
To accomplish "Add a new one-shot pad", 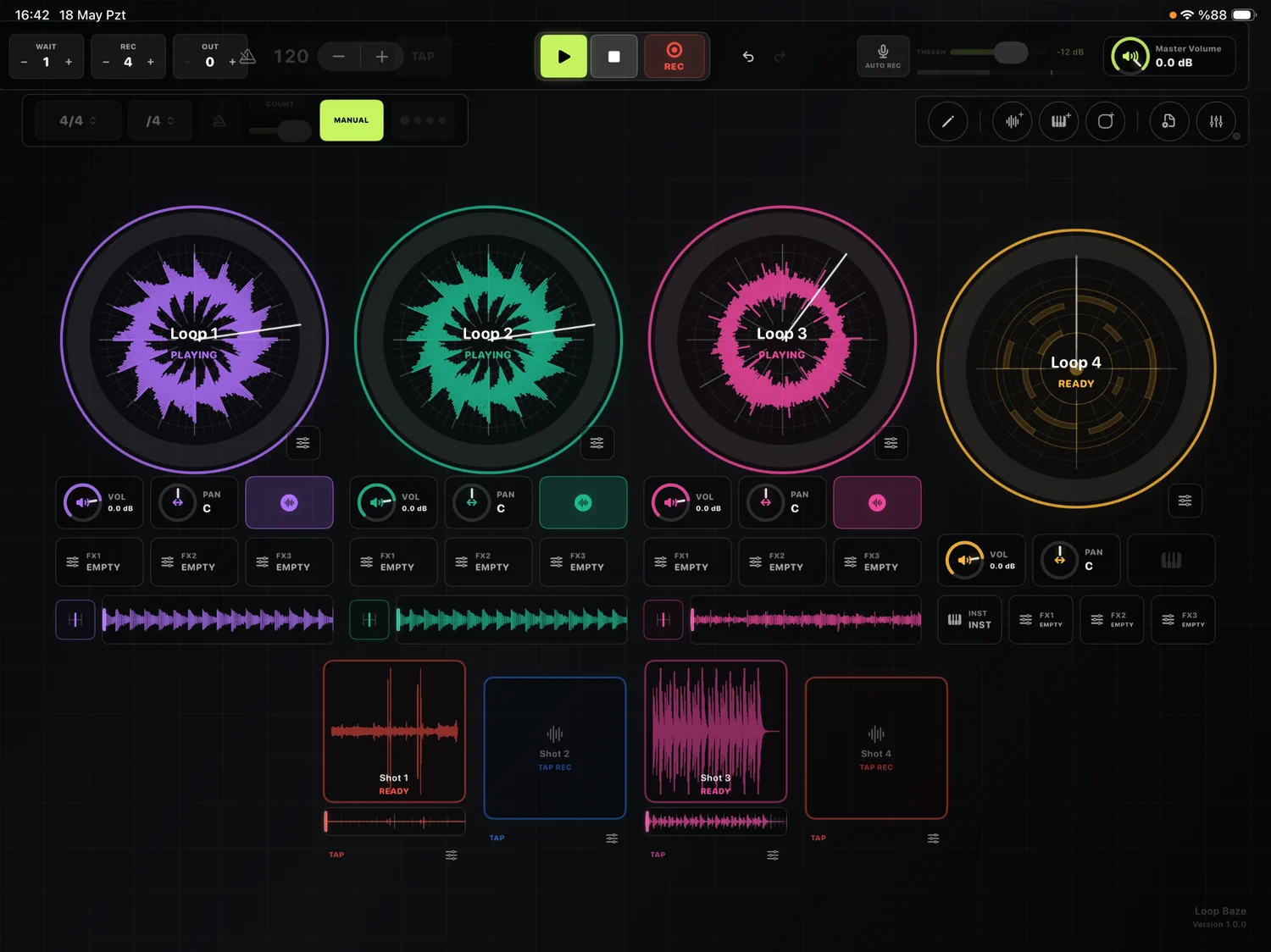I will click(1106, 121).
